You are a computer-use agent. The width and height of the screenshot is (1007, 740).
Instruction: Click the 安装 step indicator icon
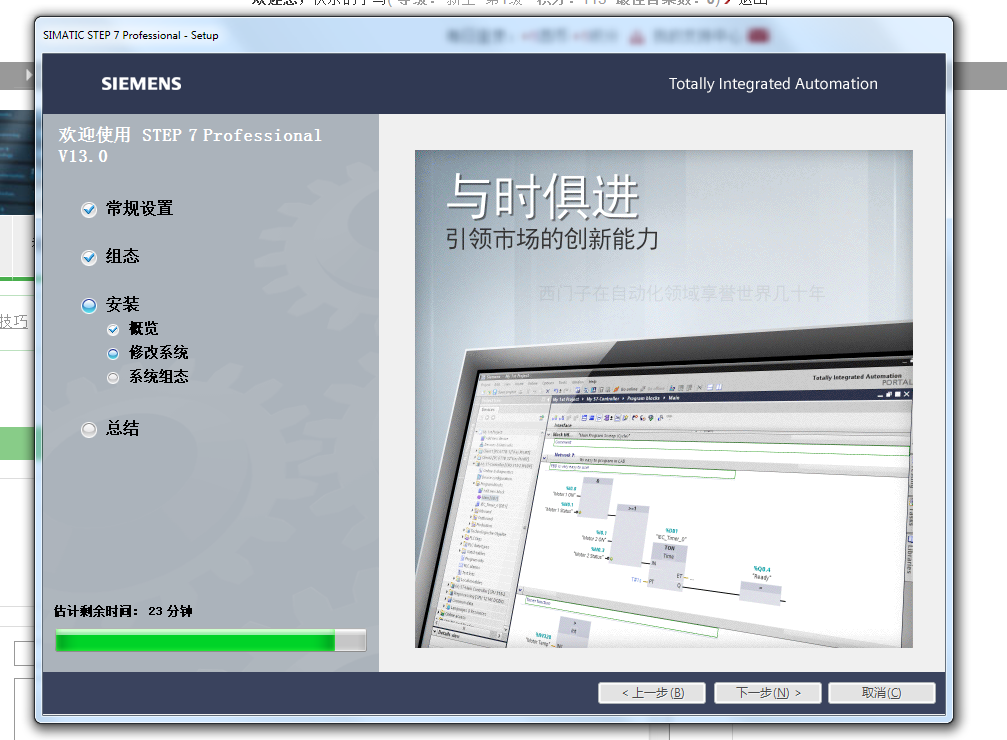(89, 305)
